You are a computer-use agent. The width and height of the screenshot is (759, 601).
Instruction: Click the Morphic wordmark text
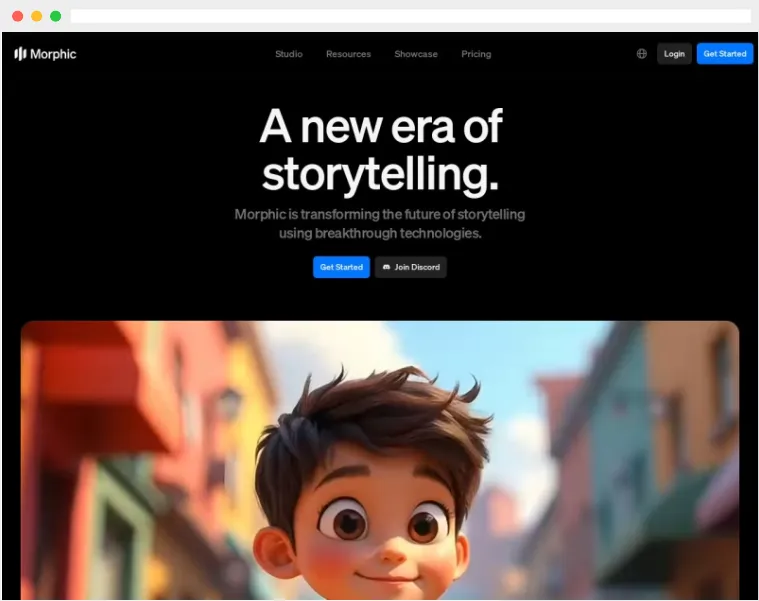point(53,54)
